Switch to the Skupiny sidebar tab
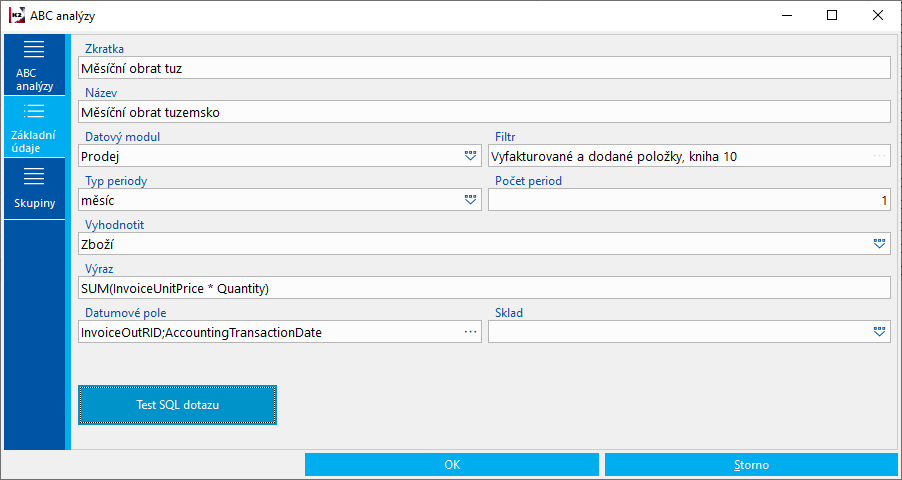This screenshot has height=480, width=902. click(x=34, y=188)
